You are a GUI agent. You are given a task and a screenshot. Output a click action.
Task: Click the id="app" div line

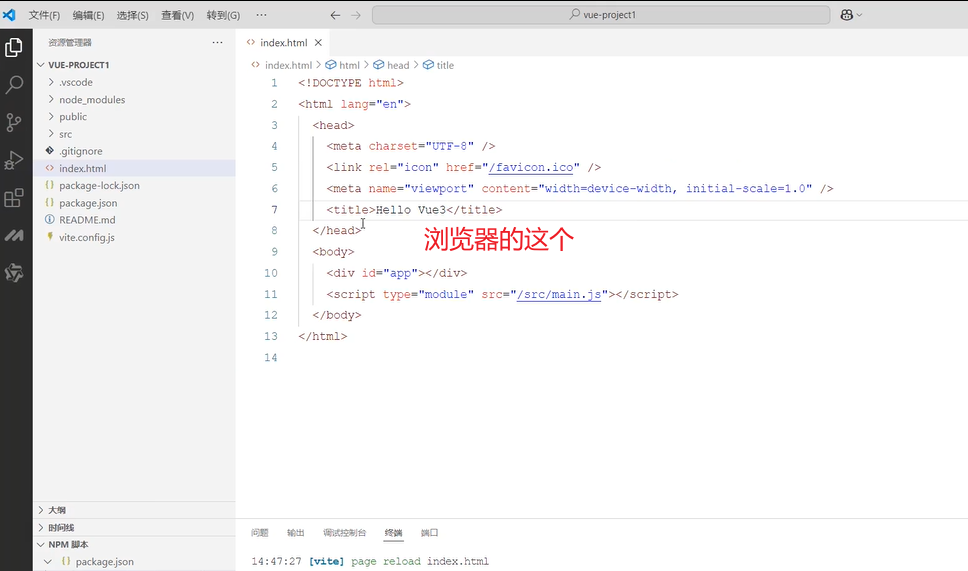tap(396, 273)
